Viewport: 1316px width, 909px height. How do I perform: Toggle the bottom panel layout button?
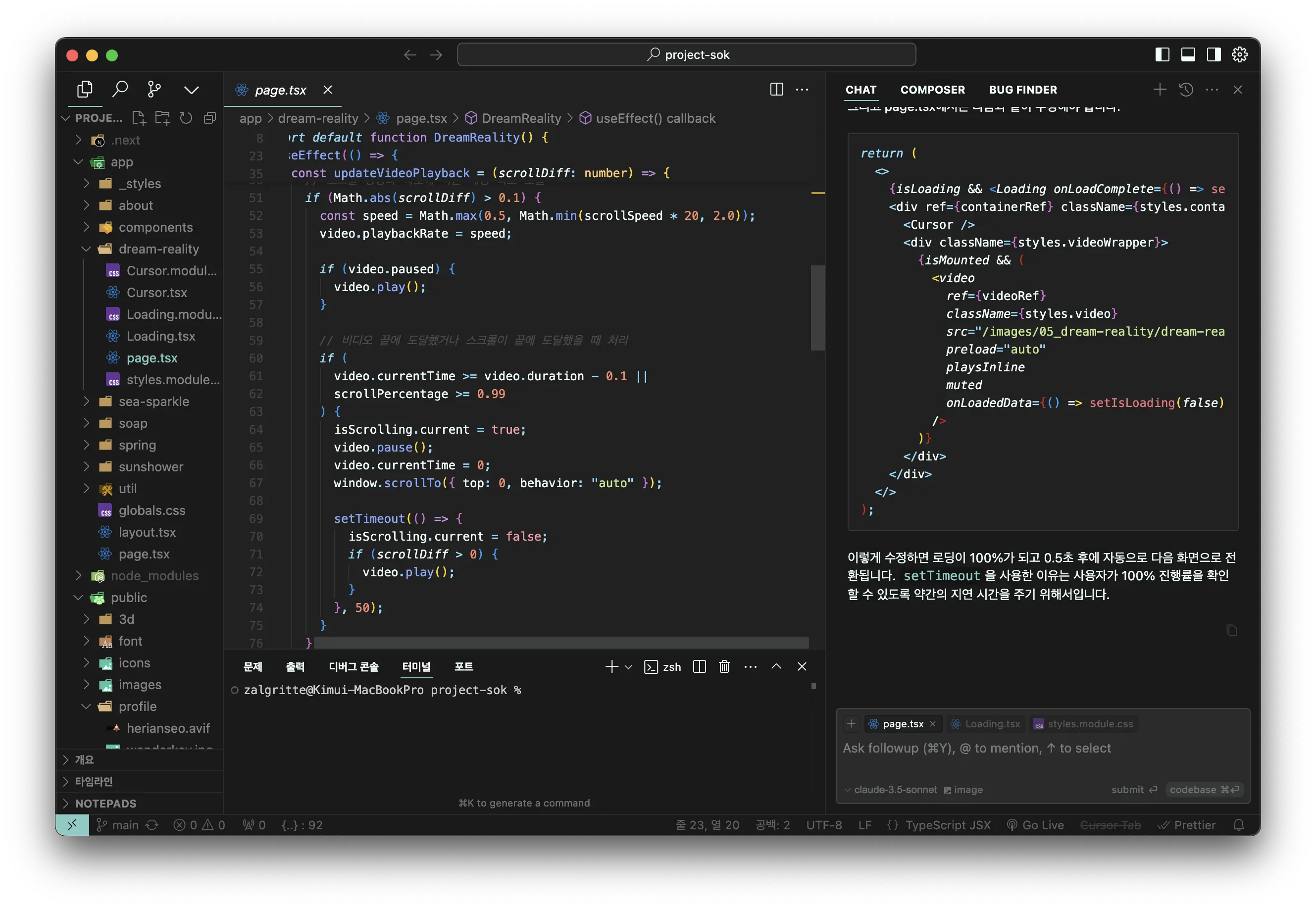(1188, 54)
